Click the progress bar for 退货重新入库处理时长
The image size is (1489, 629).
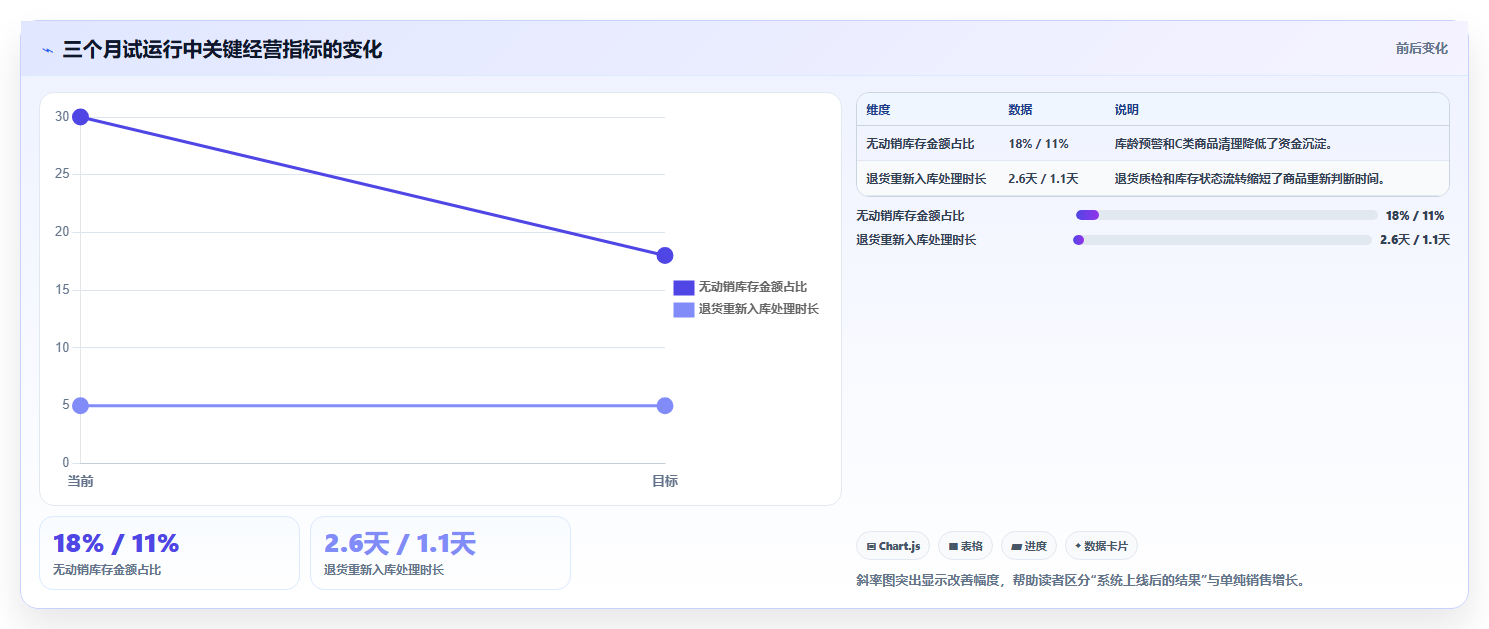1222,240
